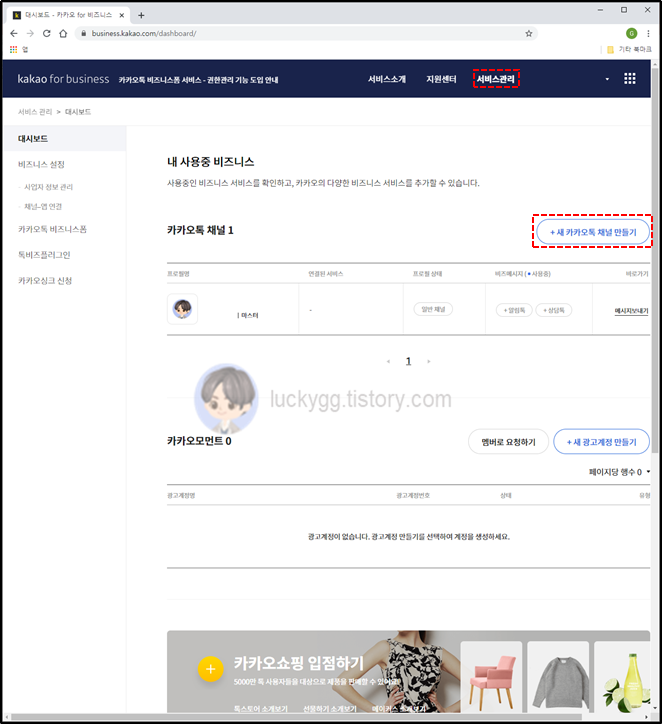662x724 pixels.
Task: Open the 지원센터 menu
Action: click(441, 79)
